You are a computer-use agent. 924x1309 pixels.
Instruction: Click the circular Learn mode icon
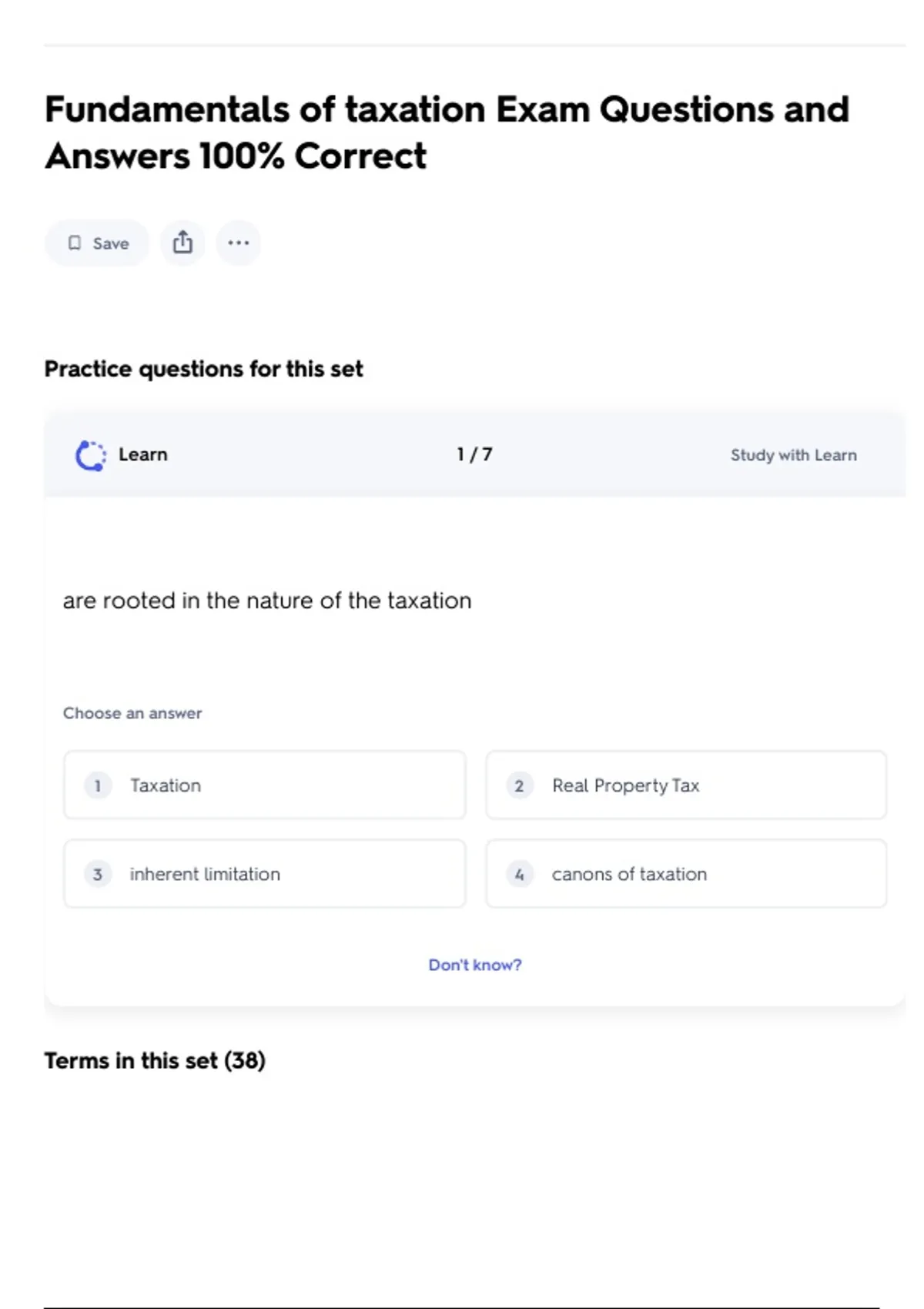[91, 455]
